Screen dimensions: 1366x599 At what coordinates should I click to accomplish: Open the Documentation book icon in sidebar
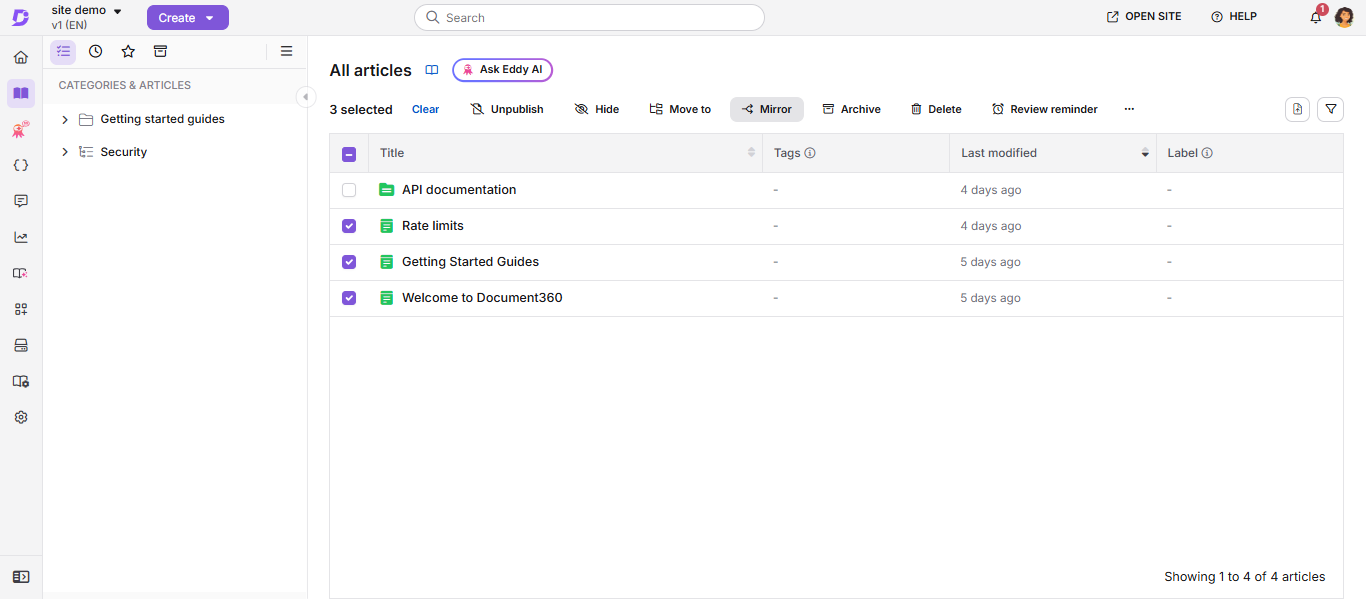point(21,93)
